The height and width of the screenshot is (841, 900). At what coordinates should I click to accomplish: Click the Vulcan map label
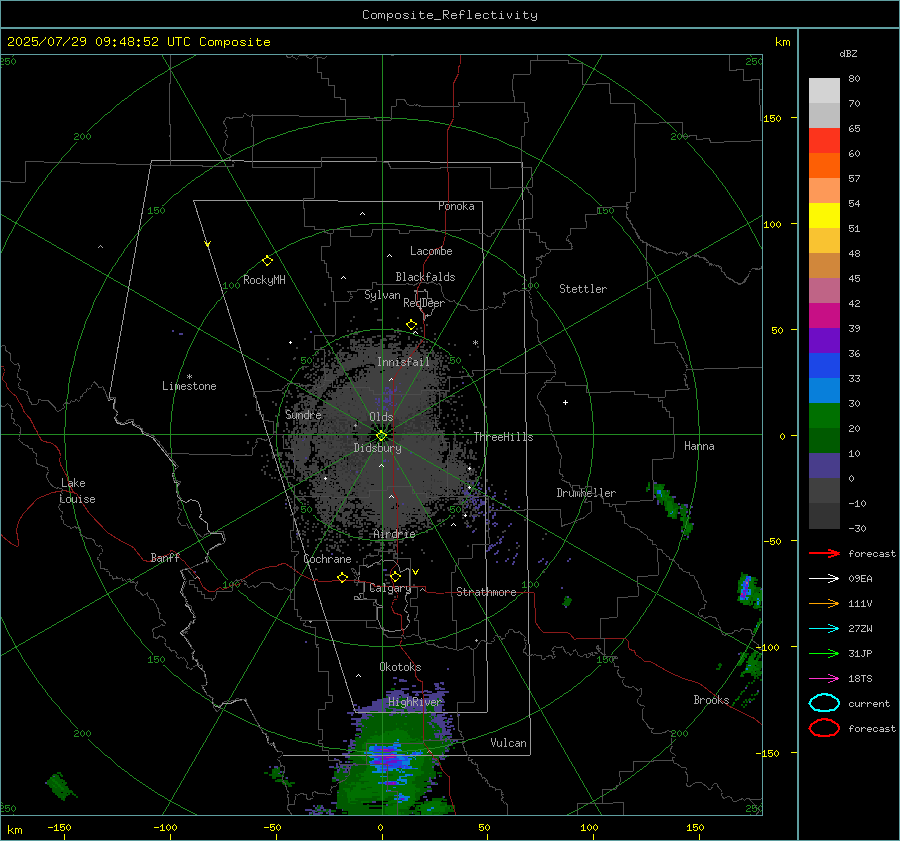click(508, 743)
